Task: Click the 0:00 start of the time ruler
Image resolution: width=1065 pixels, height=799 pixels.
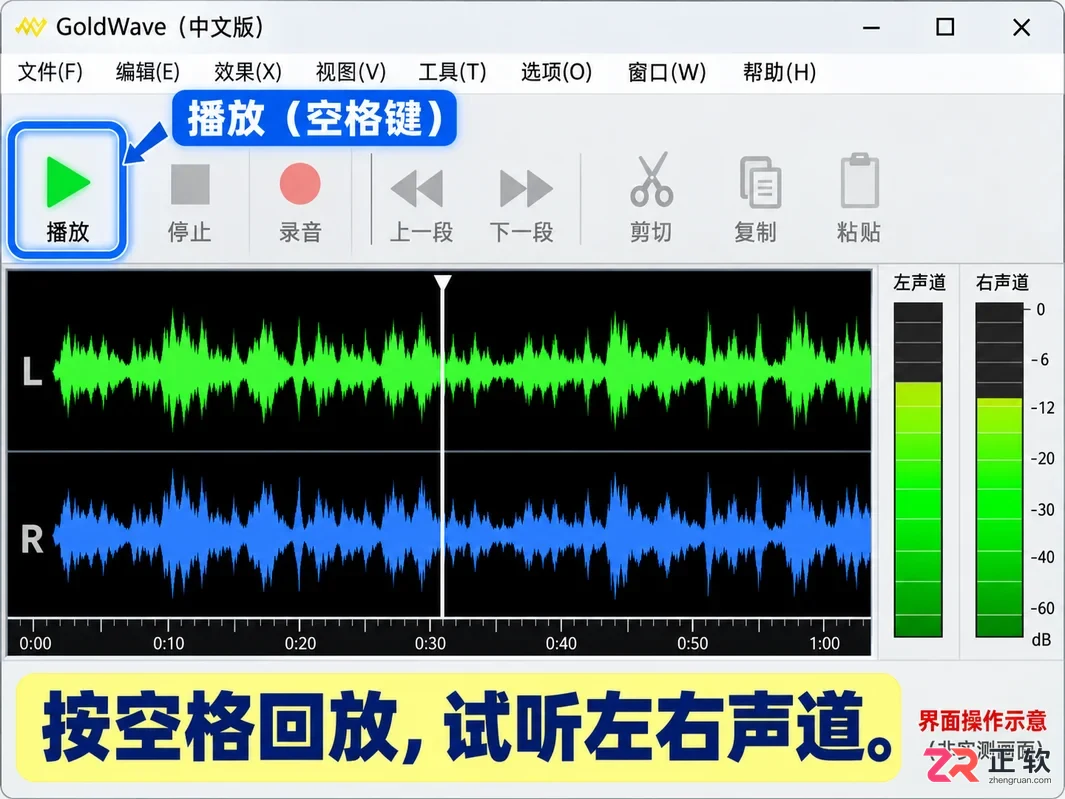Action: click(x=35, y=643)
